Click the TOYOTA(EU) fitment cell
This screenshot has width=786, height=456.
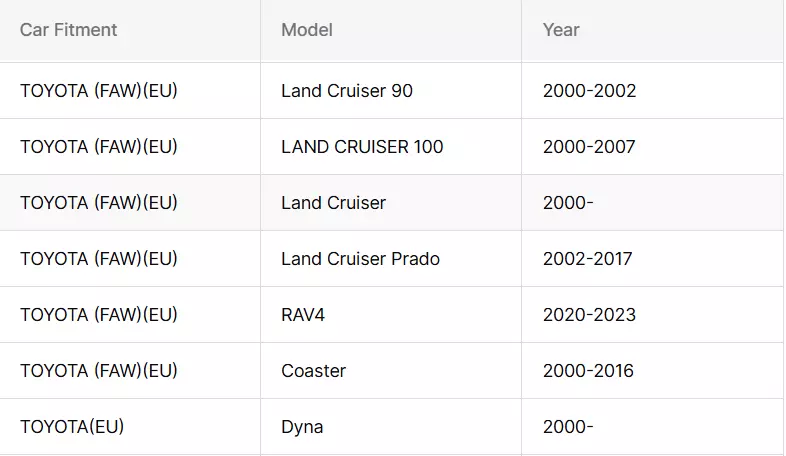click(x=130, y=427)
